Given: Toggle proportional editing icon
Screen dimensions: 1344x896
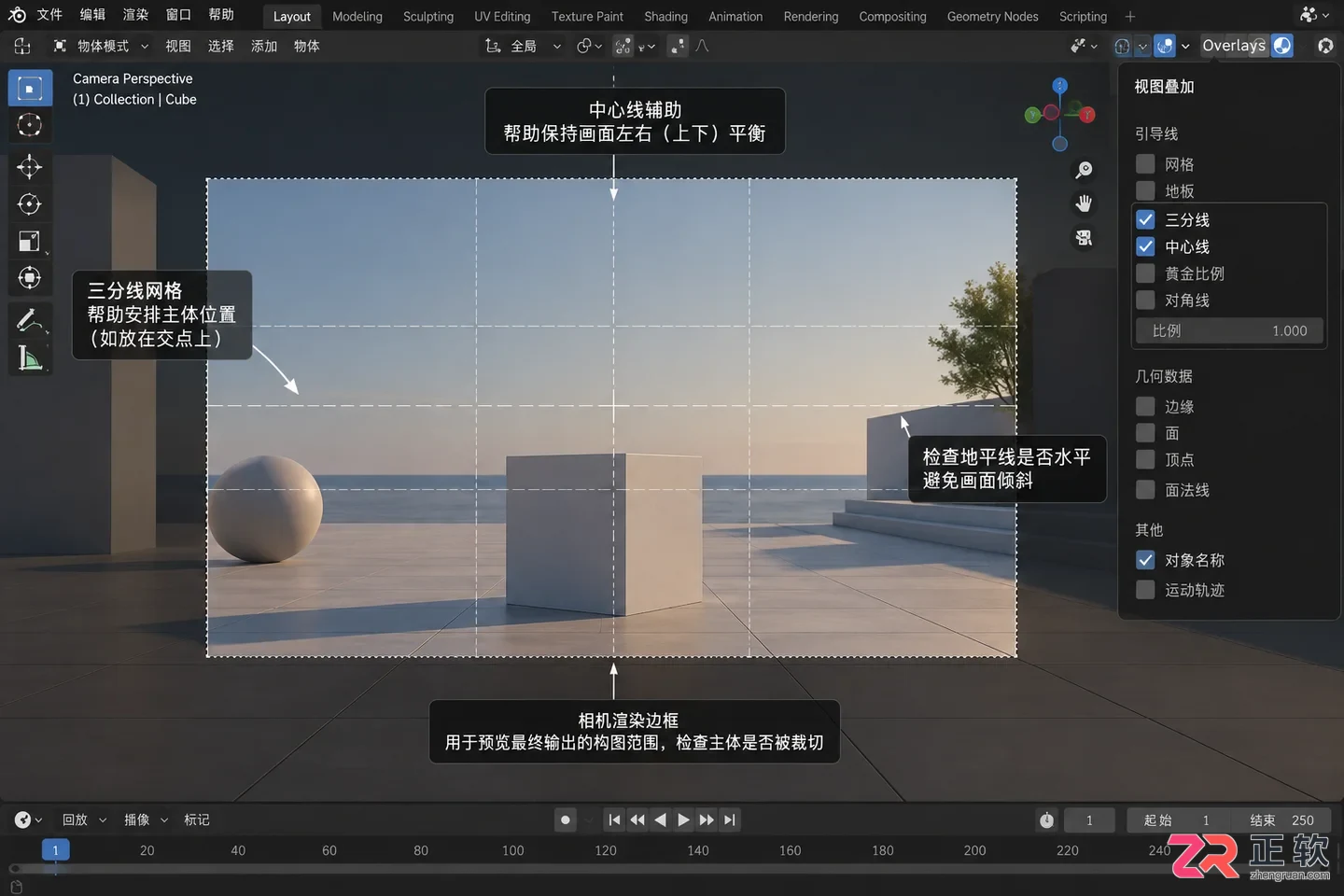Looking at the screenshot, I should [x=679, y=46].
